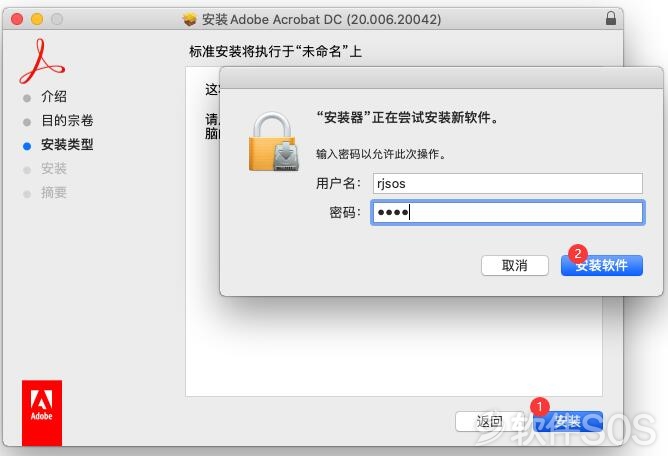Viewport: 668px width, 456px height.
Task: Click the gray bullet beside 目的宗卷
Action: (x=27, y=122)
